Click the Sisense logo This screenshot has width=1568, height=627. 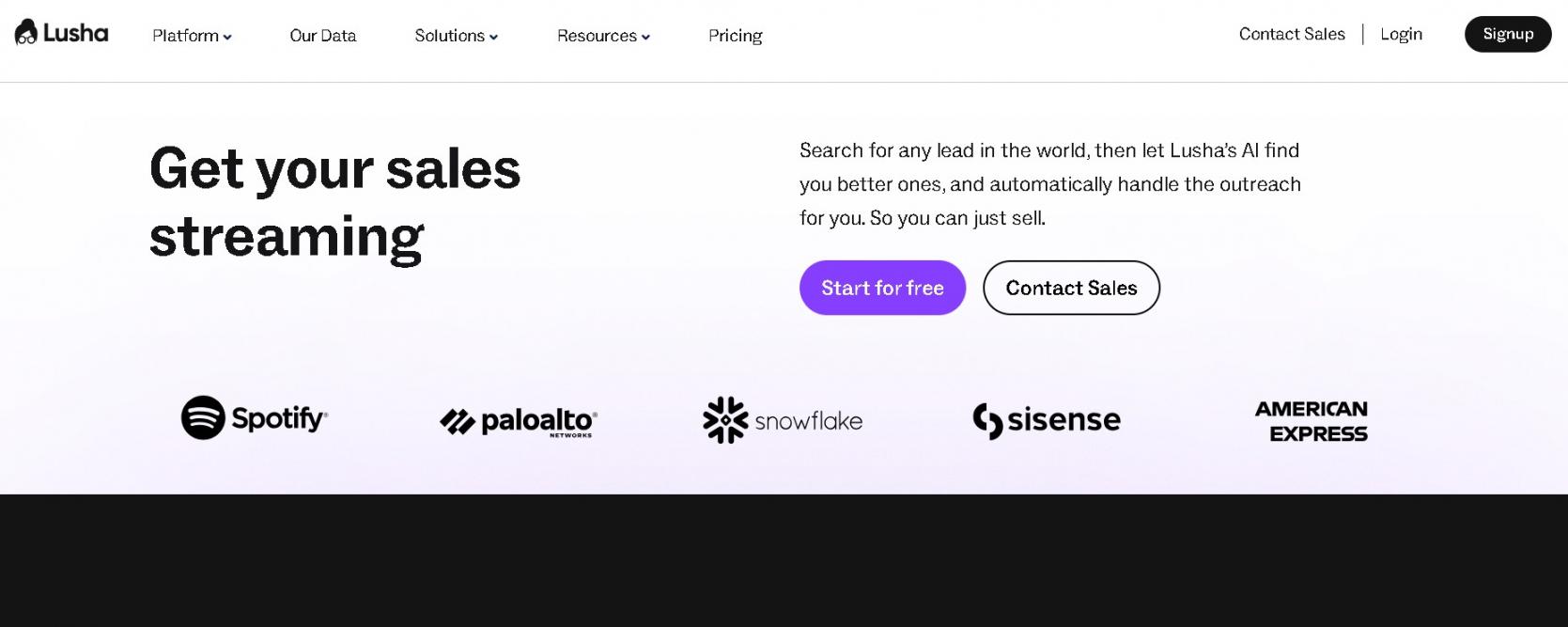pos(1047,420)
